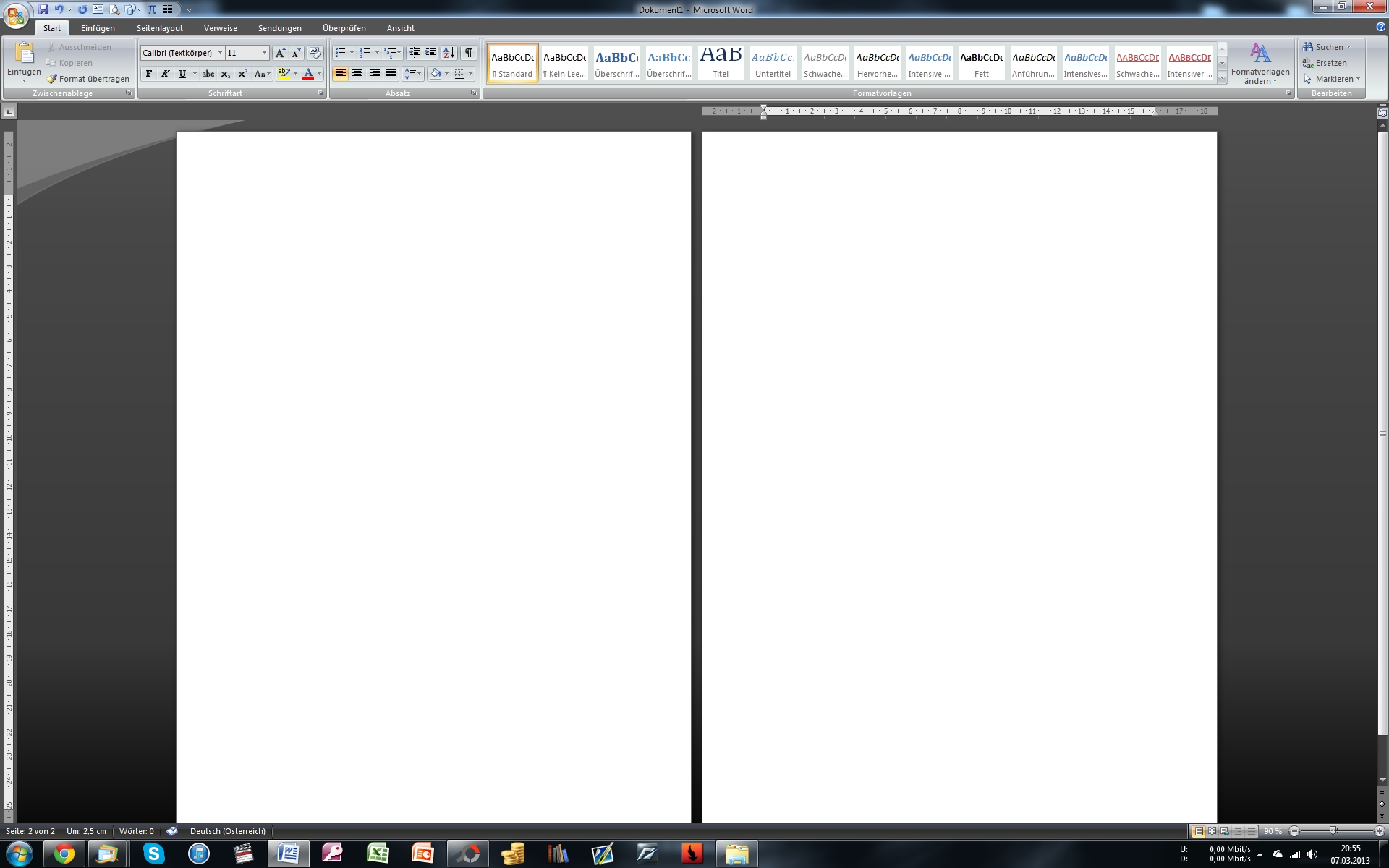Click the Increase font size icon
Image resolution: width=1389 pixels, height=868 pixels.
pos(280,53)
